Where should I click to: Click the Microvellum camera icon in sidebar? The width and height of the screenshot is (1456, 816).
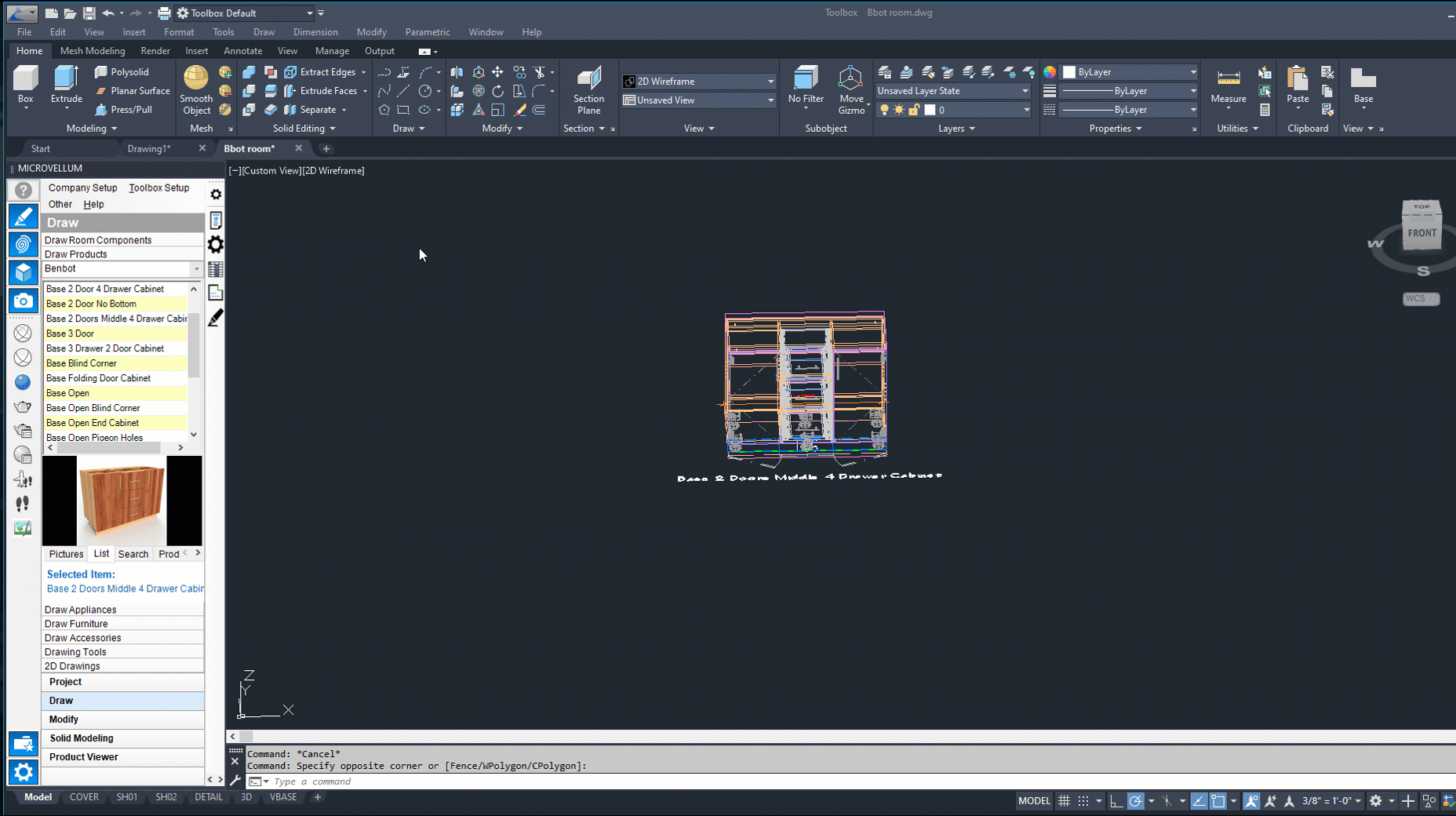(23, 301)
